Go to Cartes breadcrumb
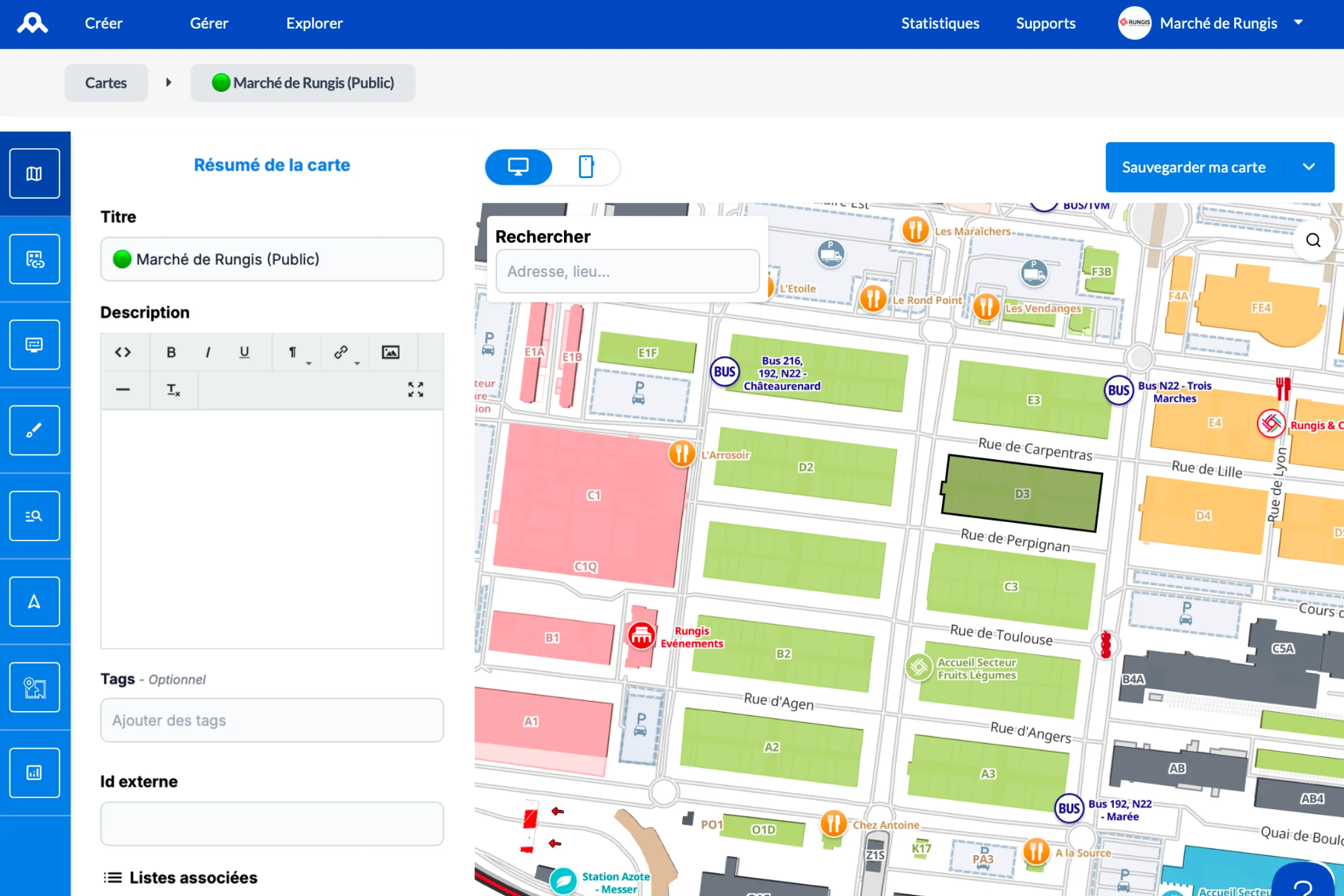 [106, 83]
